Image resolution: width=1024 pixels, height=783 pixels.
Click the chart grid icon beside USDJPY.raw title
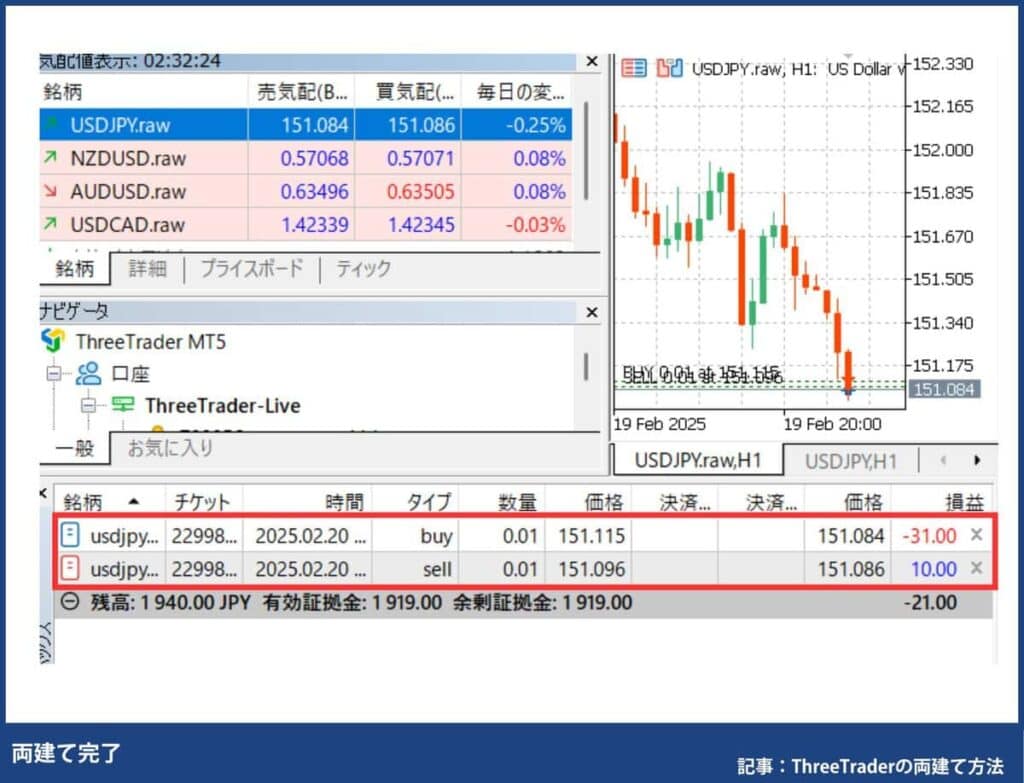pos(633,68)
